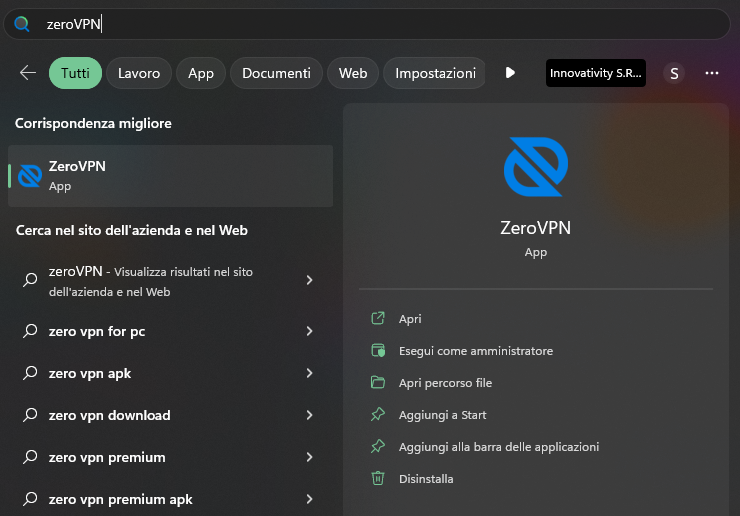Expand chevron for 'zero vpn premium apk'
The image size is (740, 516).
point(310,499)
